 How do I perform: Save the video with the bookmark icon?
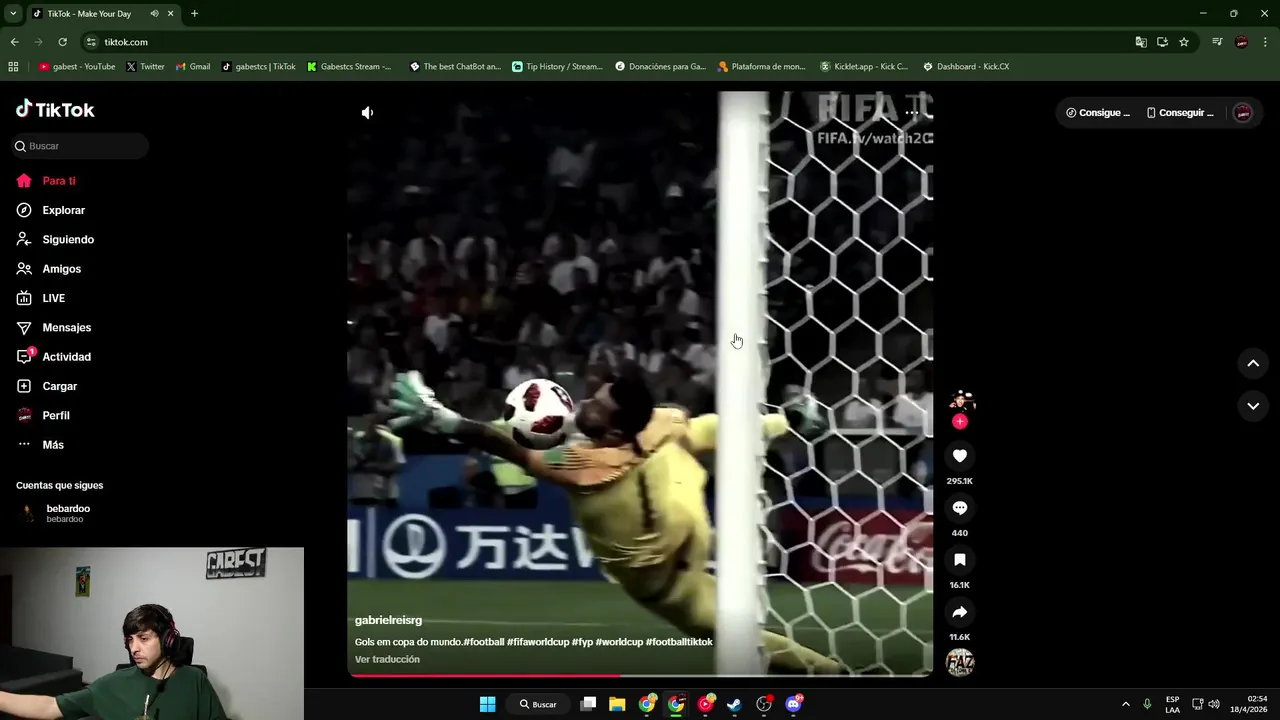[960, 560]
